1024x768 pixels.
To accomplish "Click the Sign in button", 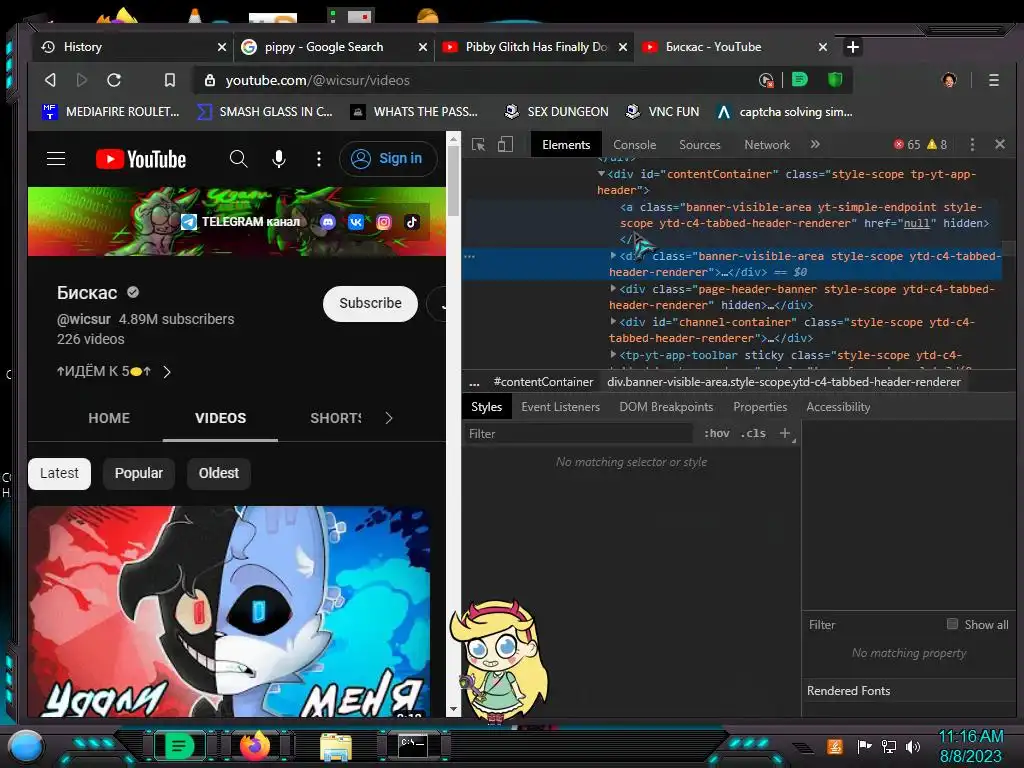I will pos(388,159).
